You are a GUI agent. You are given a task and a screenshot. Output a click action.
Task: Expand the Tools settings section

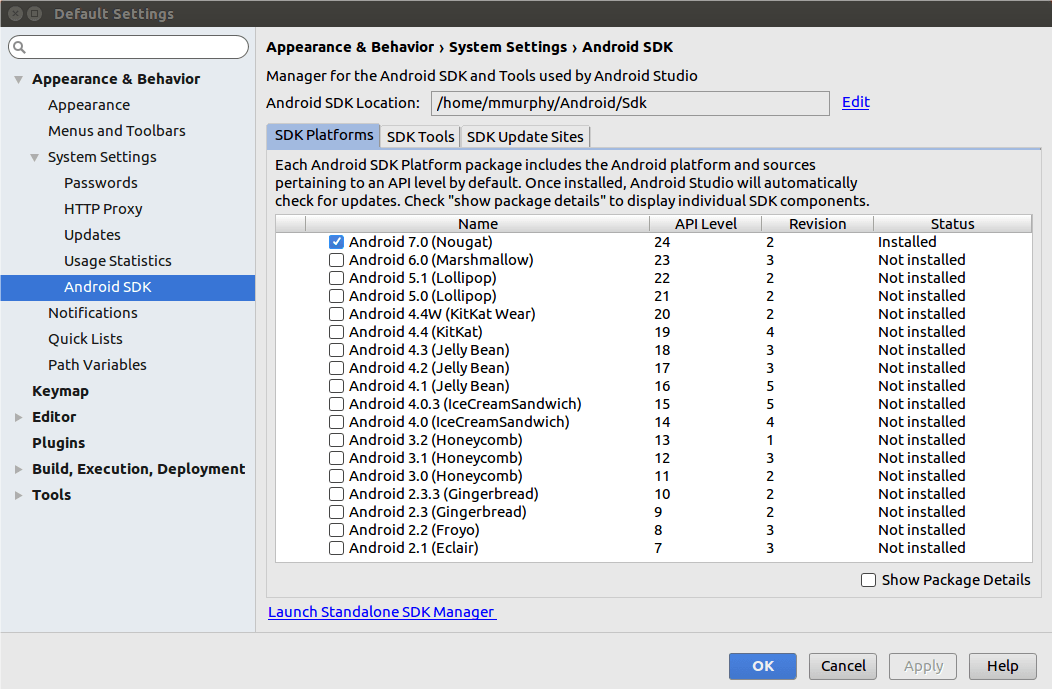[x=18, y=495]
